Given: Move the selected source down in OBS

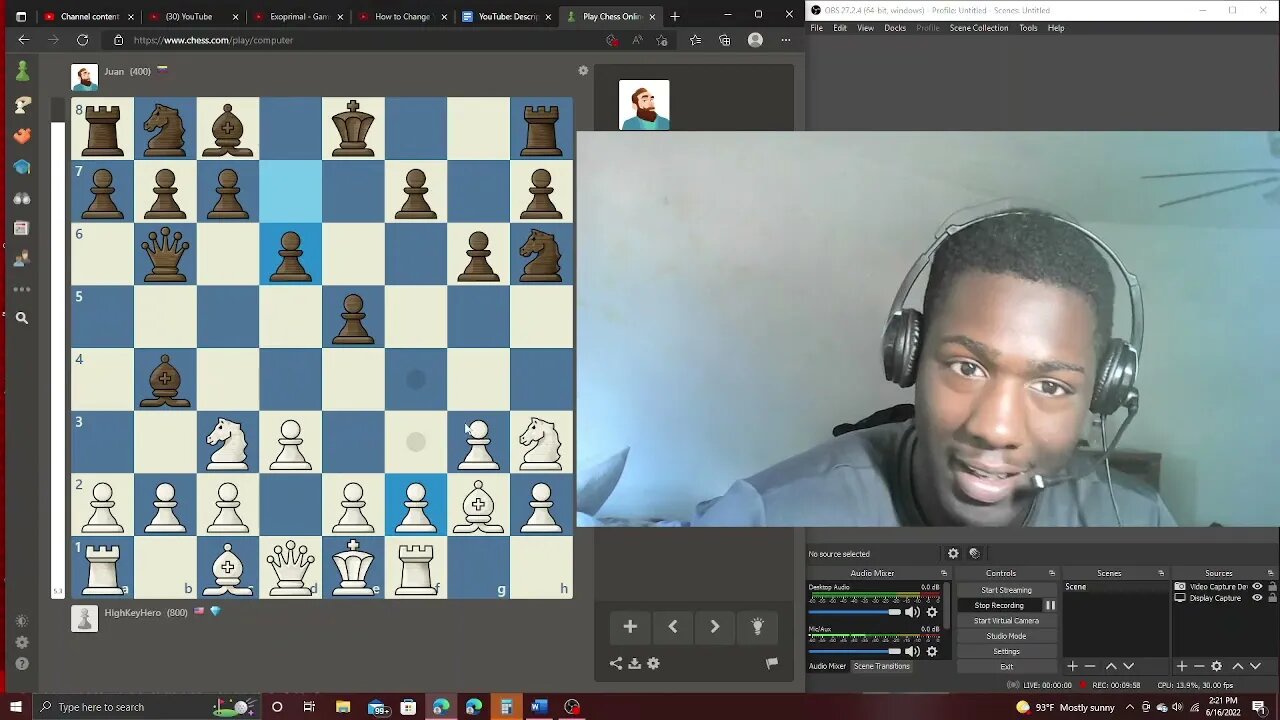Looking at the screenshot, I should (x=1255, y=666).
